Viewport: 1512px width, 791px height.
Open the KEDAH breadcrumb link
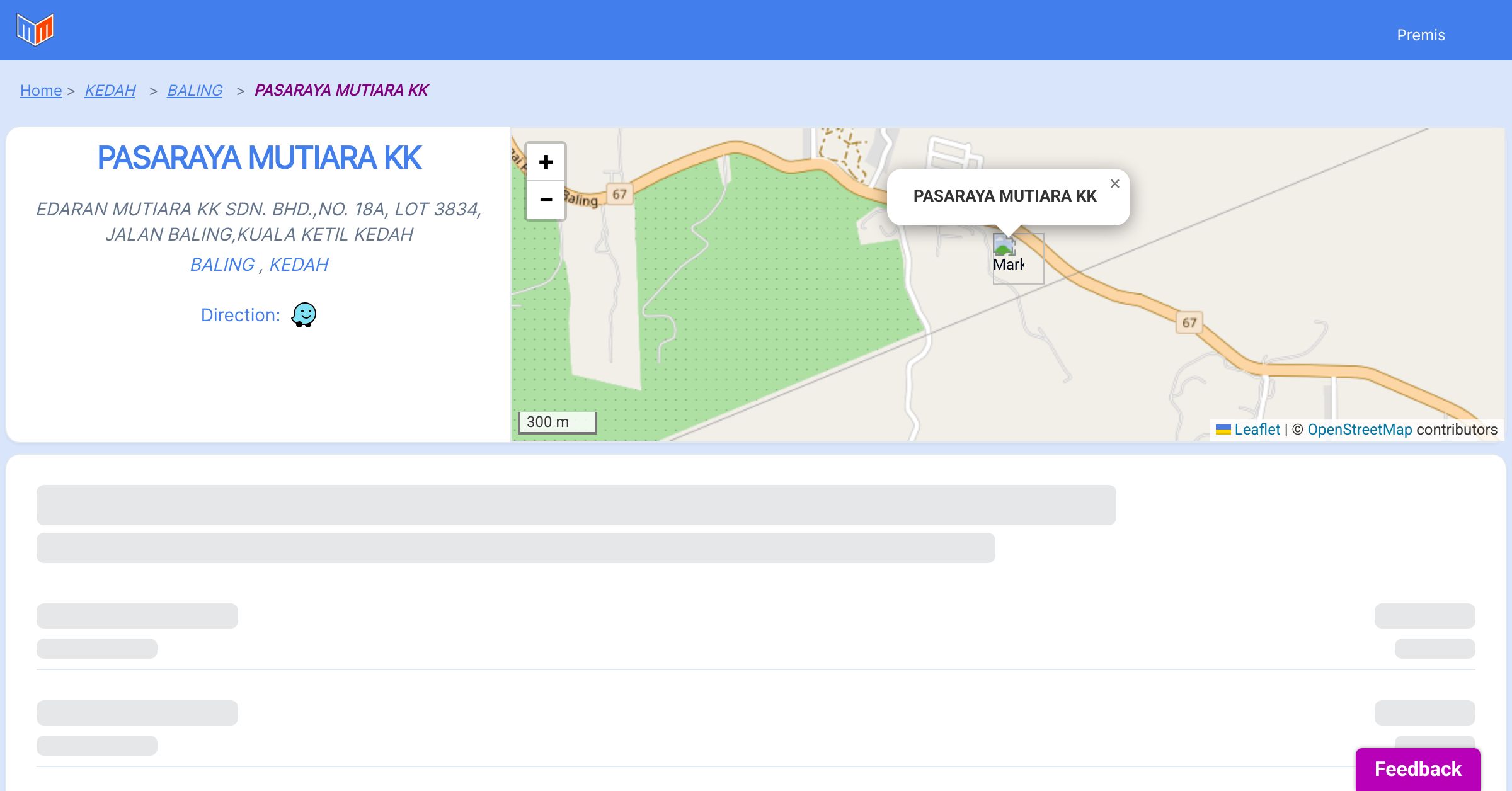(x=110, y=91)
